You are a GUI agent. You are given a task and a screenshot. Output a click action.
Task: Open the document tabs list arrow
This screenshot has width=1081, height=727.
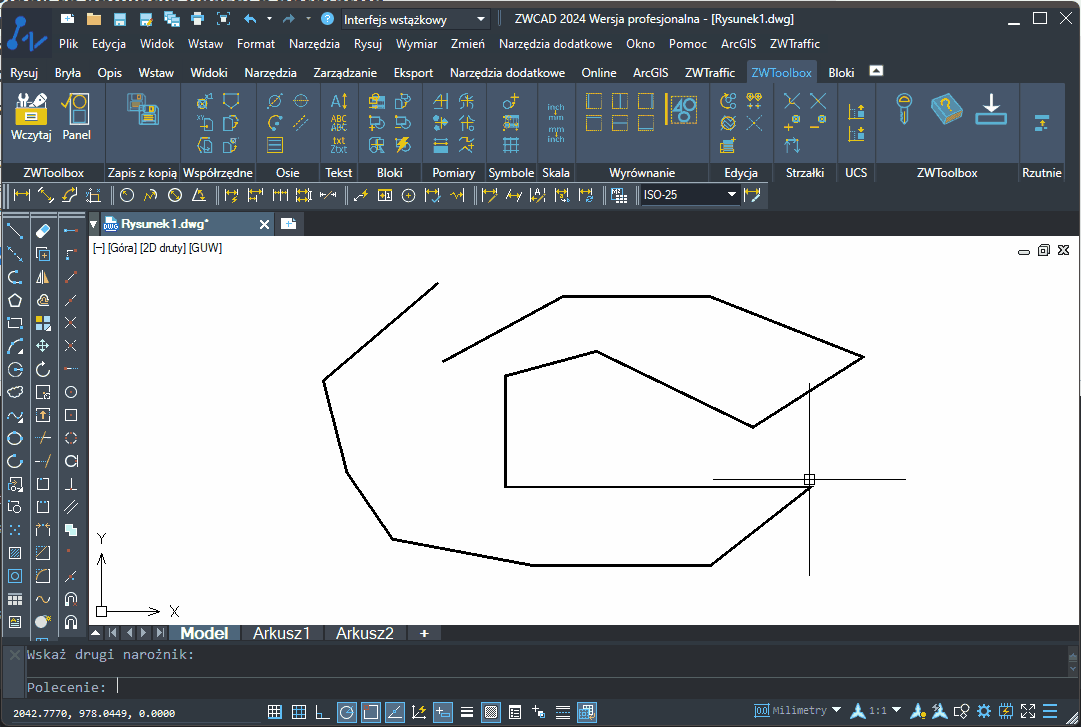pyautogui.click(x=94, y=224)
